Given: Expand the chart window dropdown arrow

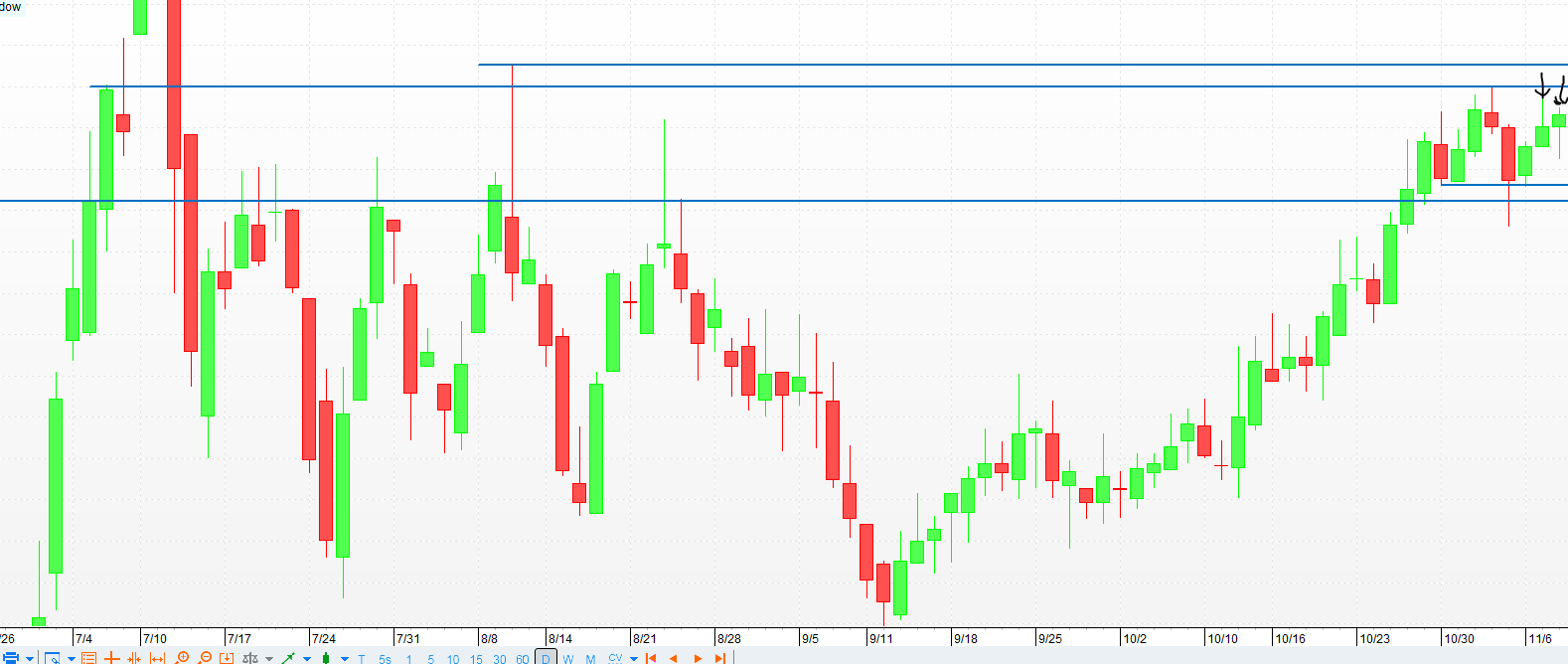Looking at the screenshot, I should point(72,658).
